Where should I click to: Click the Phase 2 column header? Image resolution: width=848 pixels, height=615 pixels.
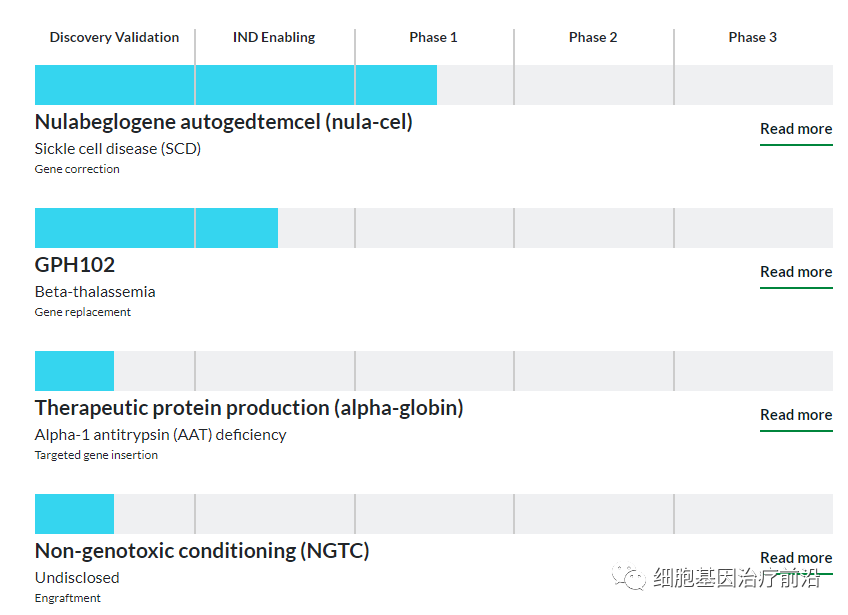click(x=593, y=38)
